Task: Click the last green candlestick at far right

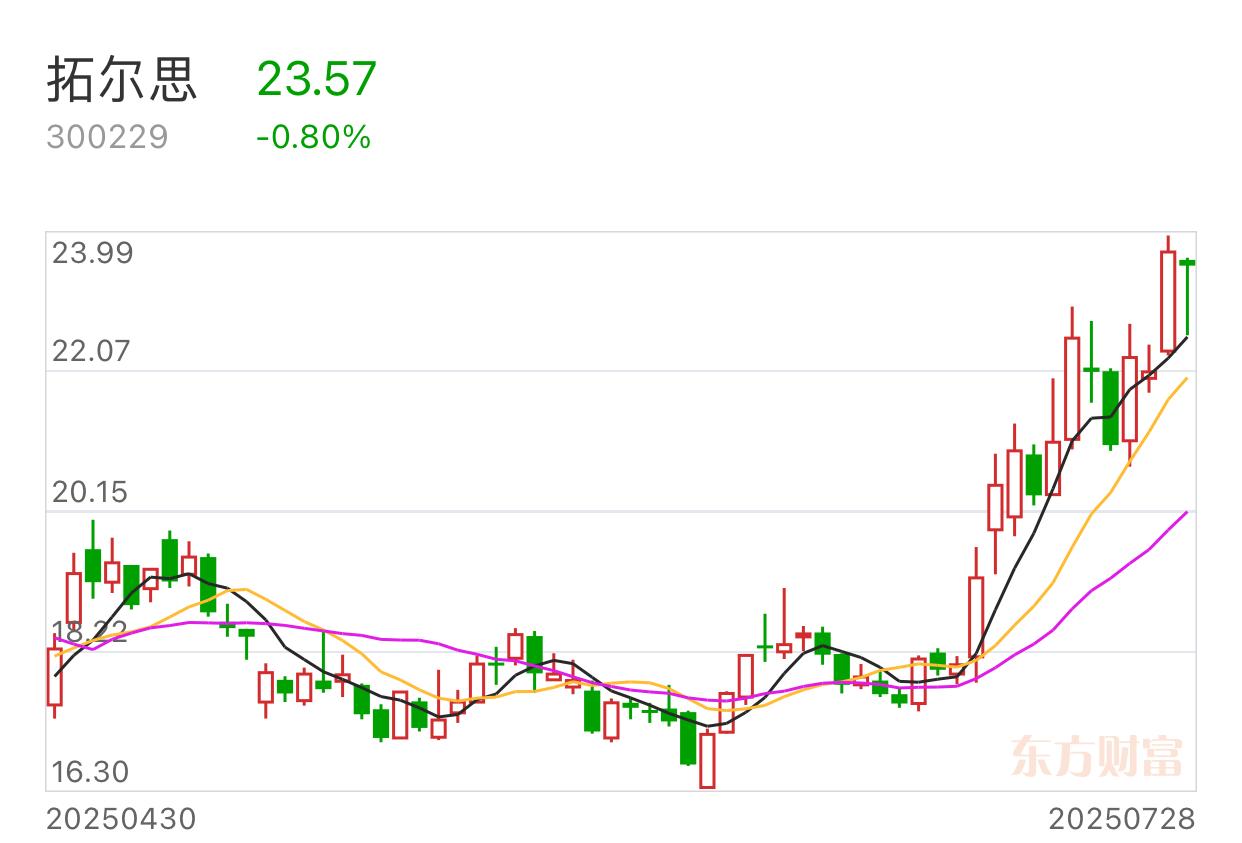Action: pyautogui.click(x=1187, y=296)
